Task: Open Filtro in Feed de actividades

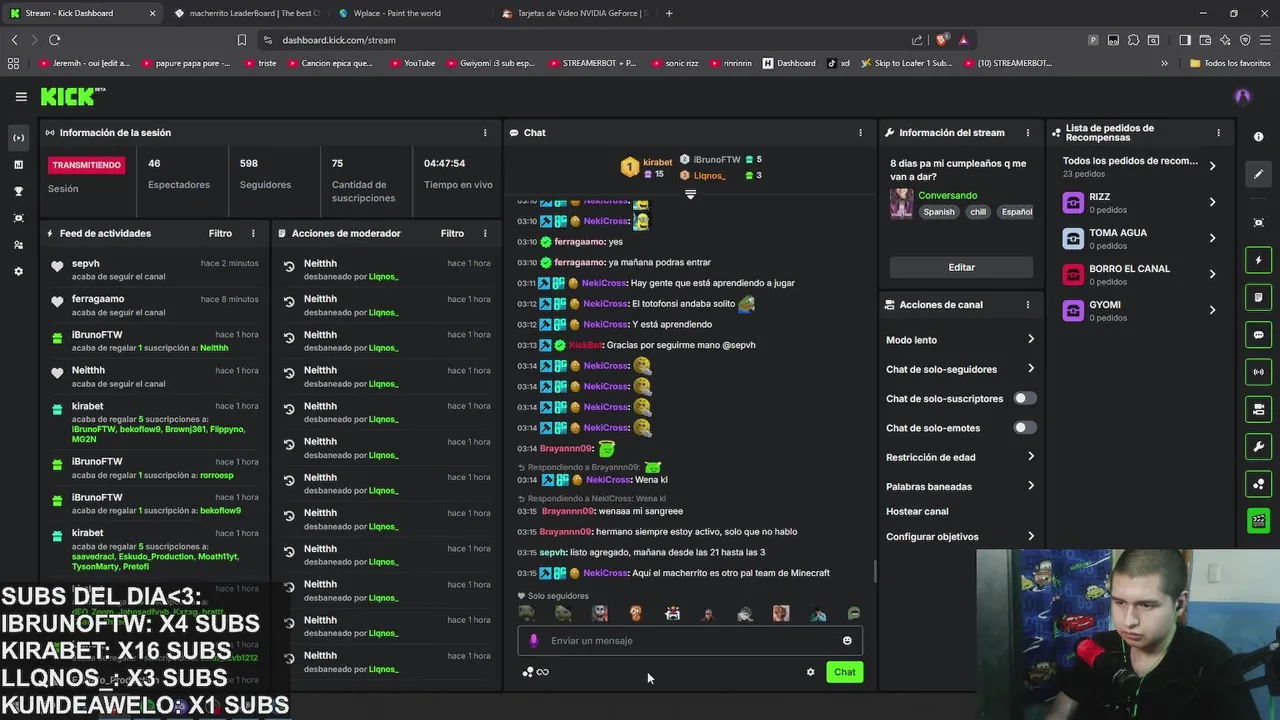Action: [x=220, y=233]
